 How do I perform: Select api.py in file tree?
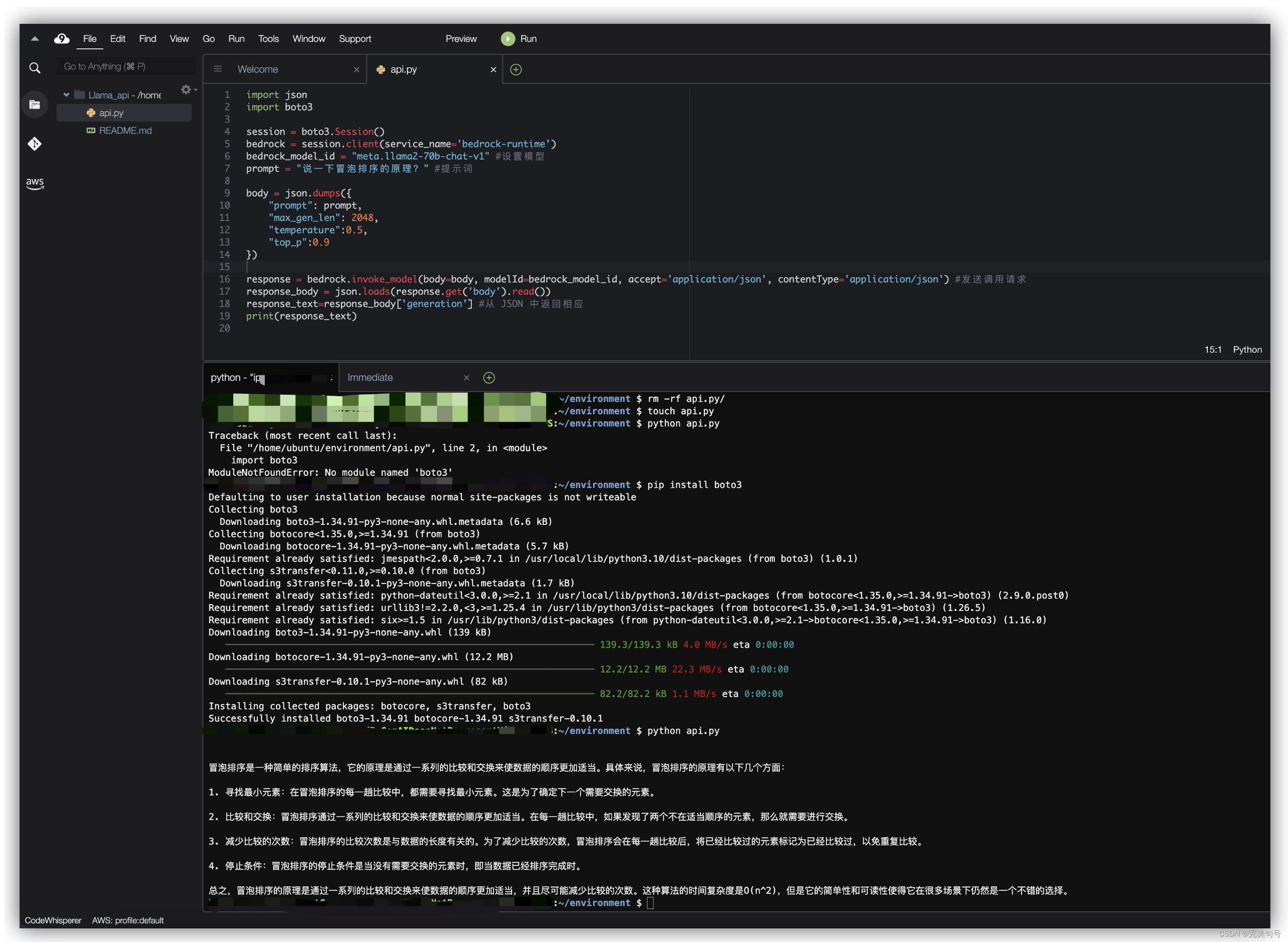pos(124,113)
